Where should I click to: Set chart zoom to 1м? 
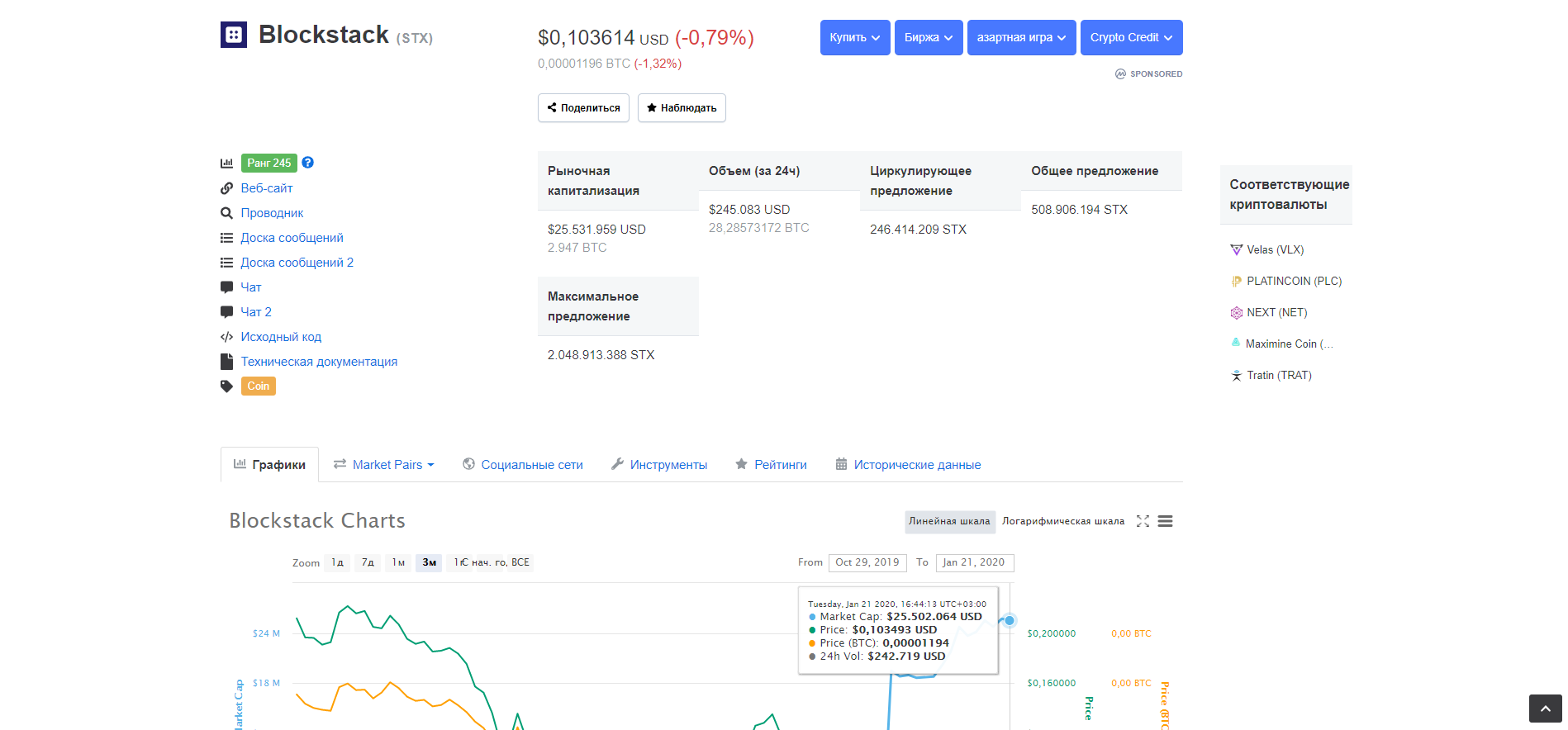398,562
